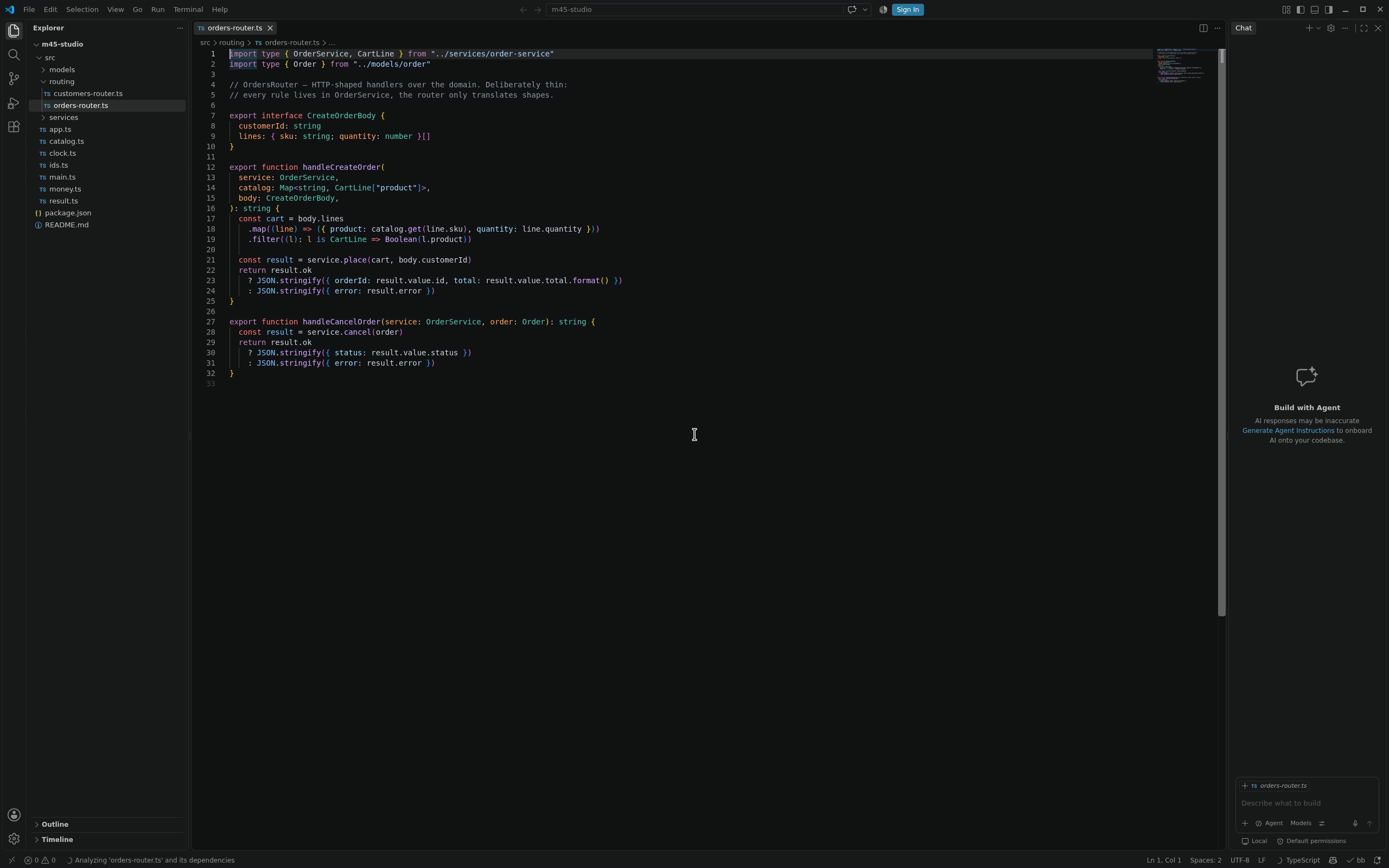
Task: Click the editor minimap preview
Action: tap(1186, 66)
